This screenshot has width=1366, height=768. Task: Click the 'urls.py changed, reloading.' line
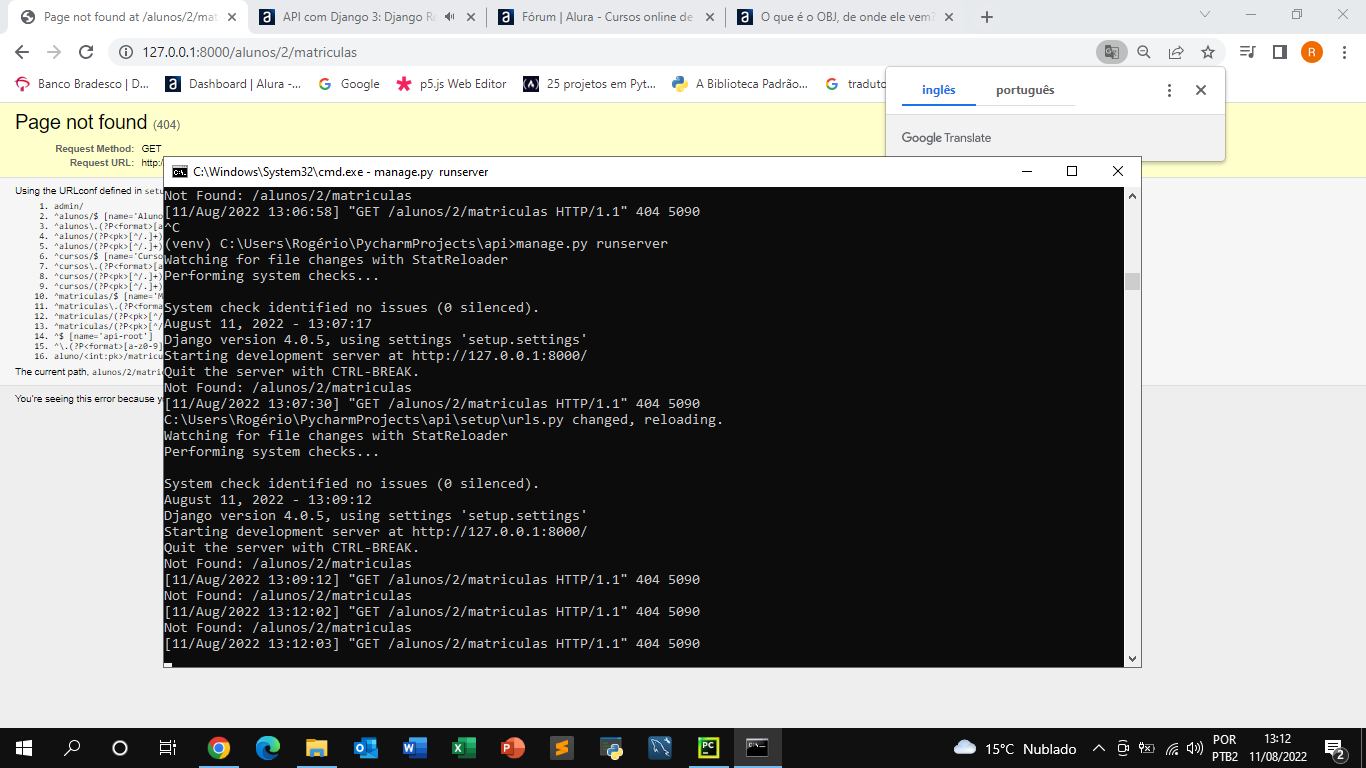coord(443,419)
